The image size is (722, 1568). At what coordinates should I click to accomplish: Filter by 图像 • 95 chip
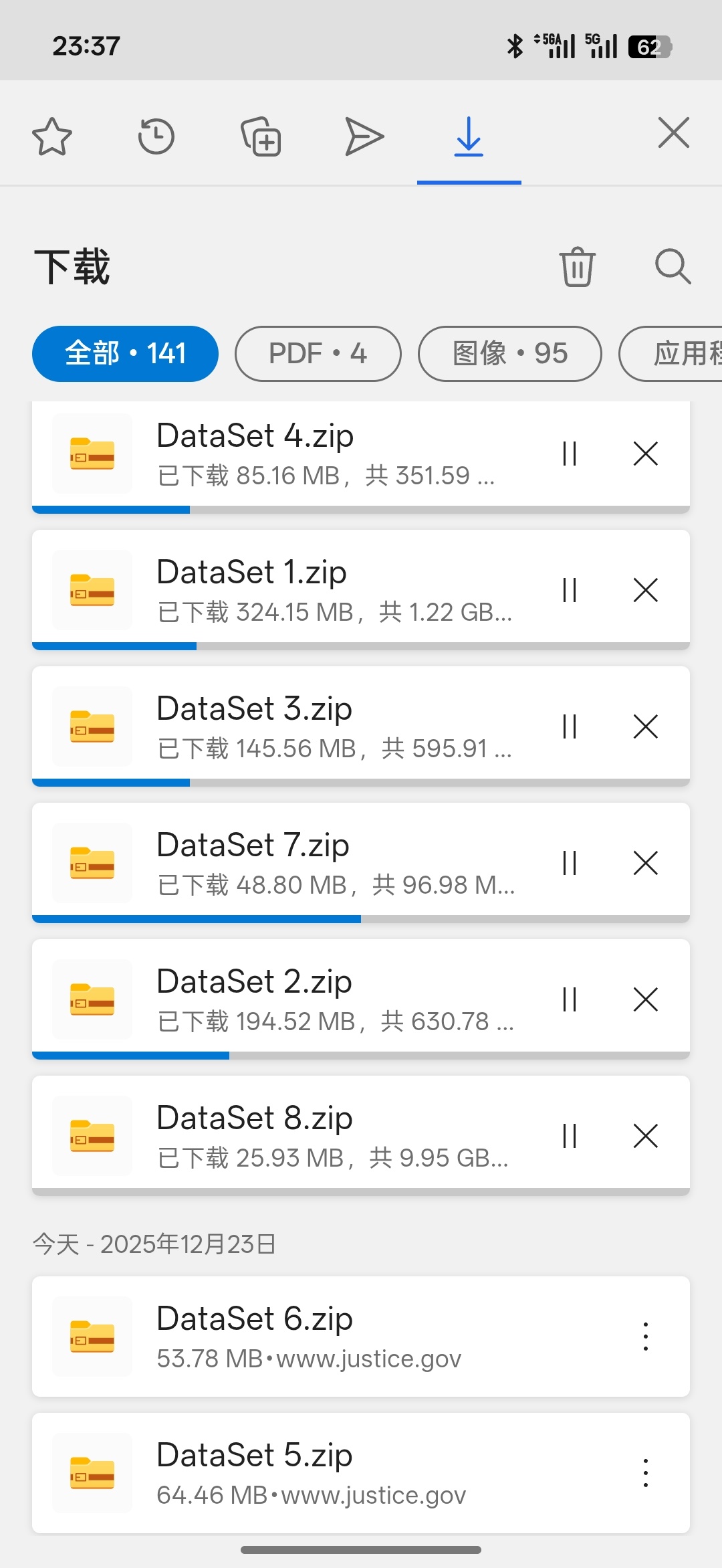point(510,354)
